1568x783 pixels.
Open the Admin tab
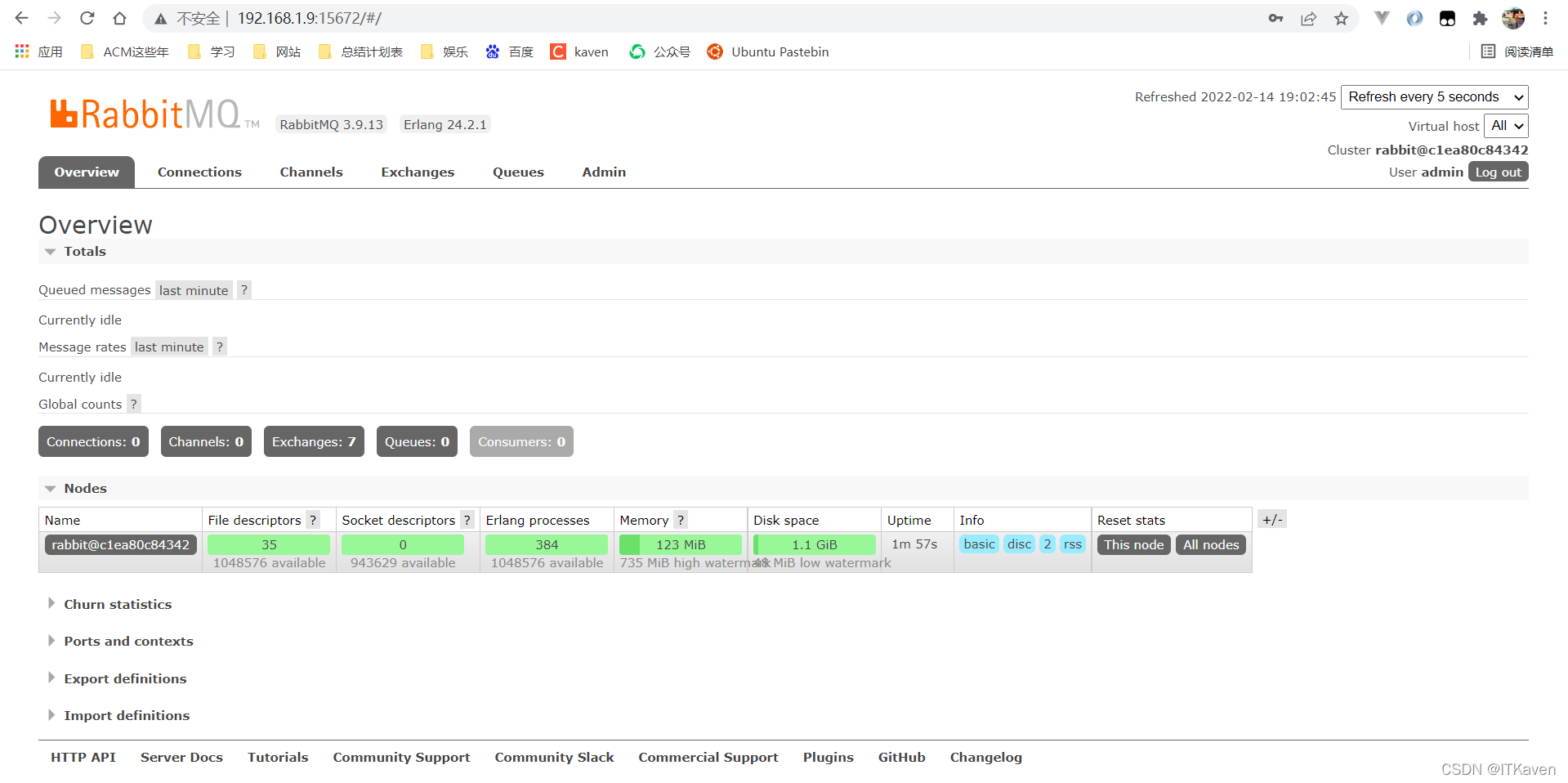604,172
